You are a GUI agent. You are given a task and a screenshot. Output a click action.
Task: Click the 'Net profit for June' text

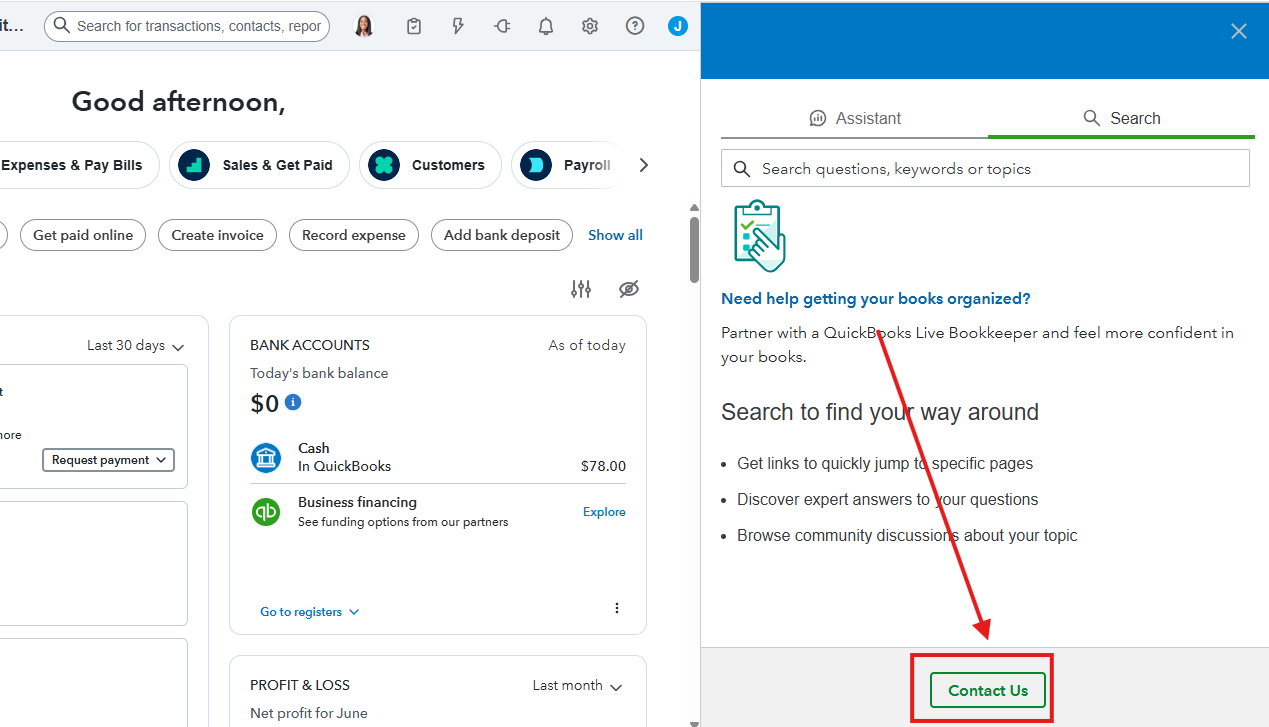[x=309, y=713]
